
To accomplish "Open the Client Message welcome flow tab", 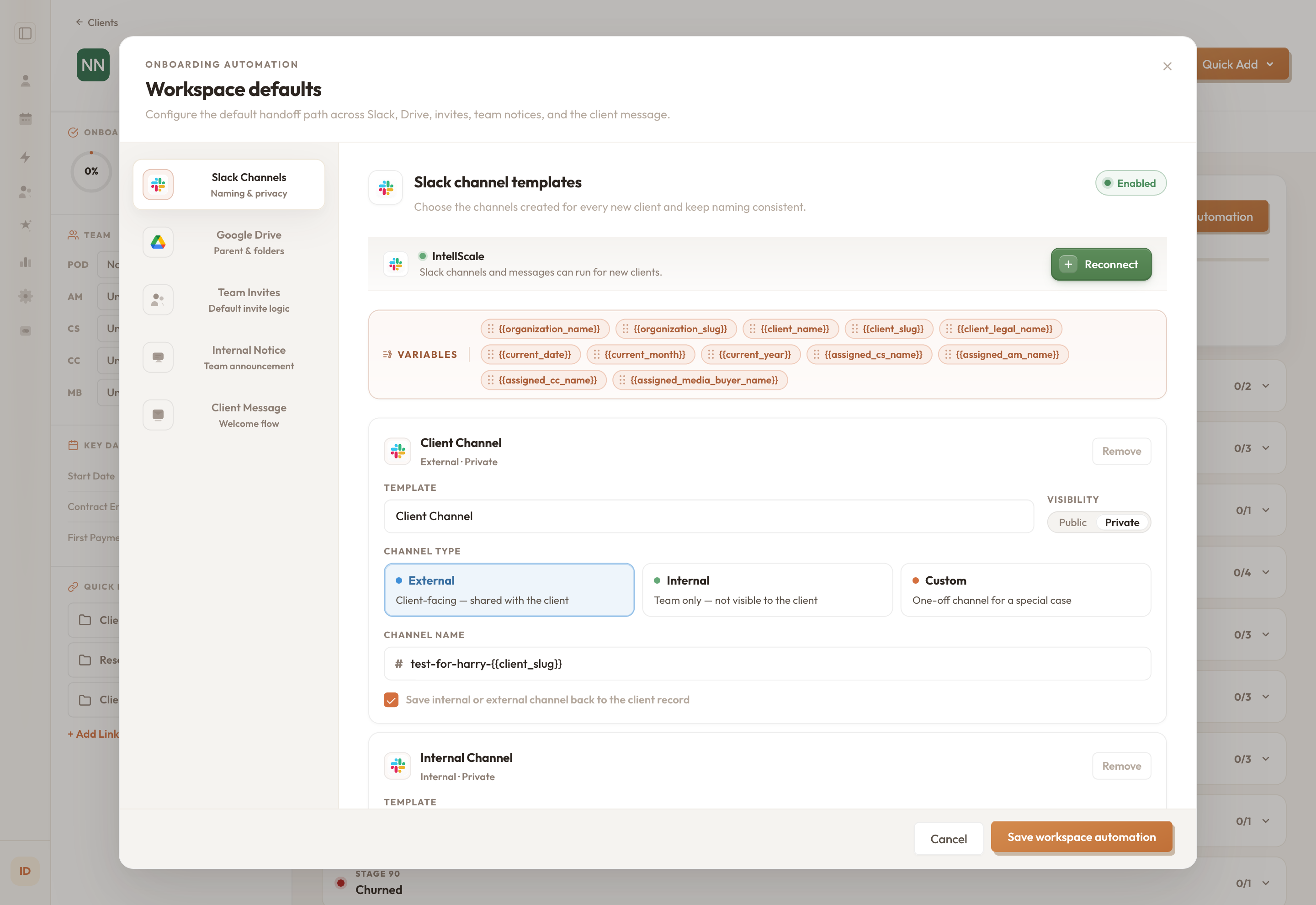I will coord(228,415).
